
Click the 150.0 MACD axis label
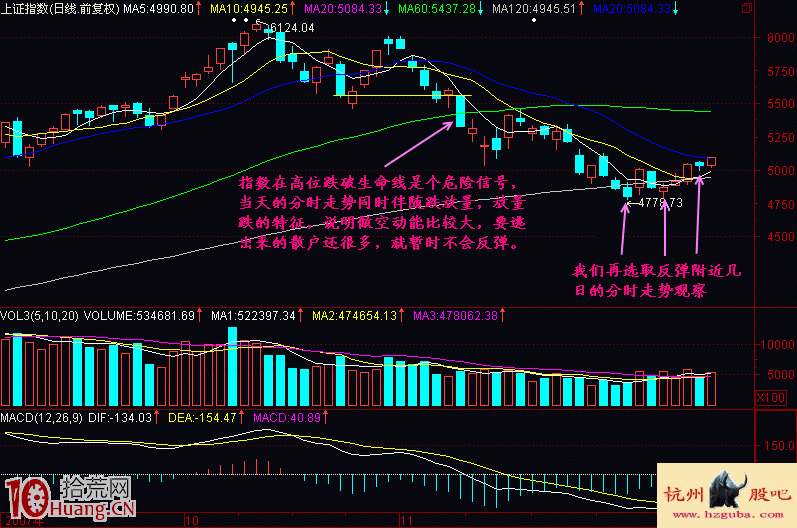(780, 446)
